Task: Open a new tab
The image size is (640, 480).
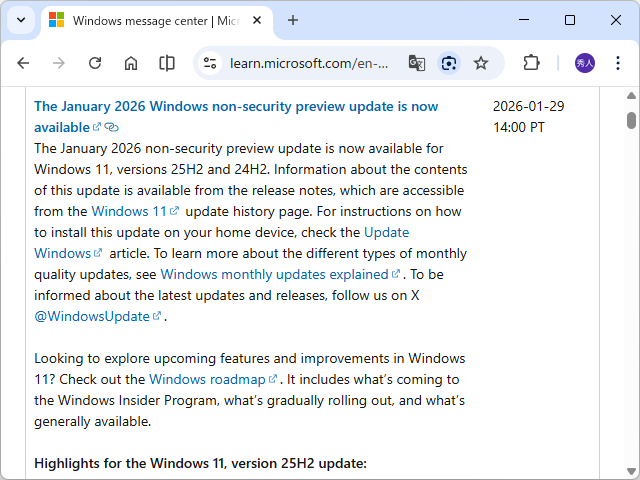Action: [x=293, y=20]
